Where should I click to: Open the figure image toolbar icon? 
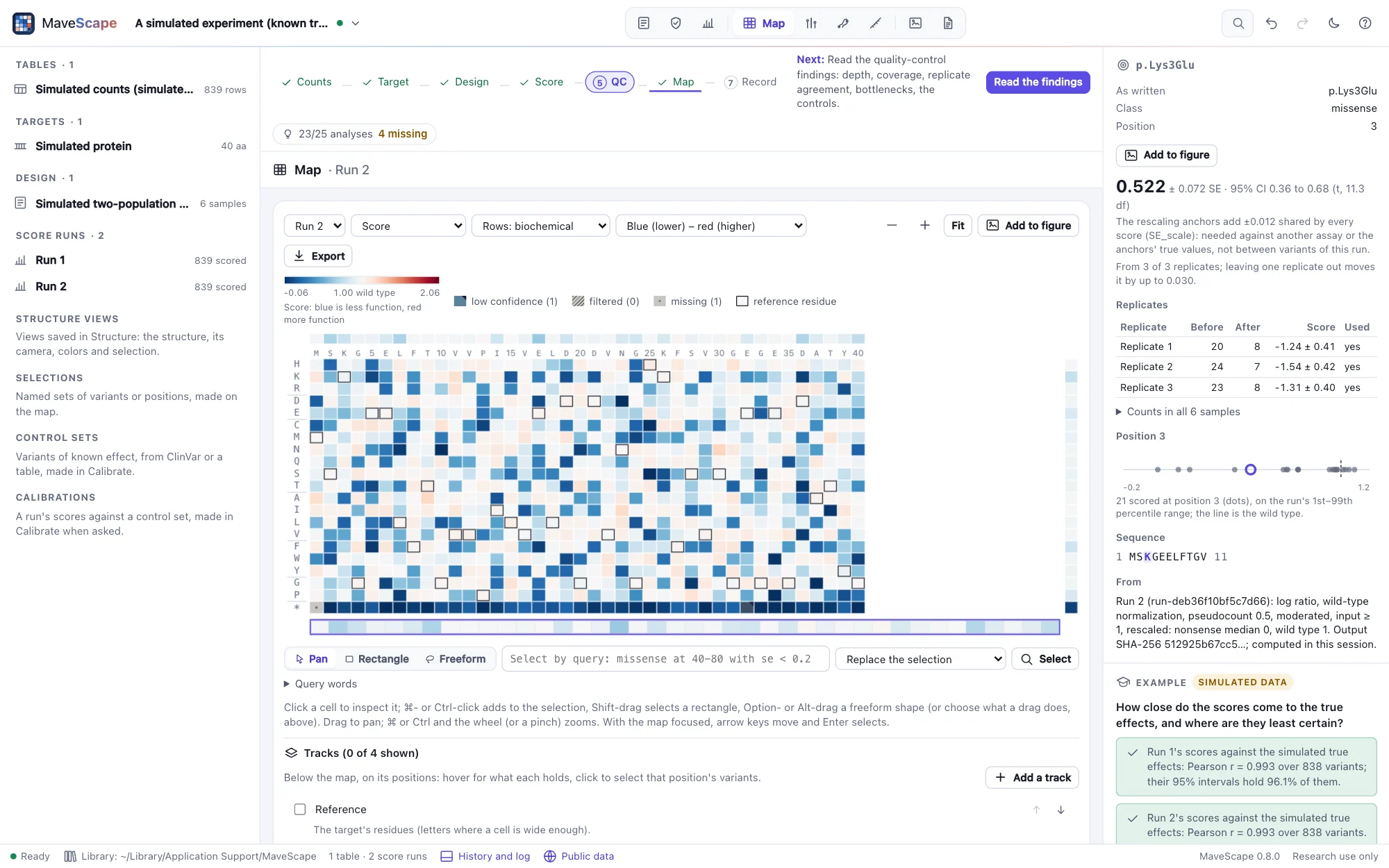pos(915,23)
